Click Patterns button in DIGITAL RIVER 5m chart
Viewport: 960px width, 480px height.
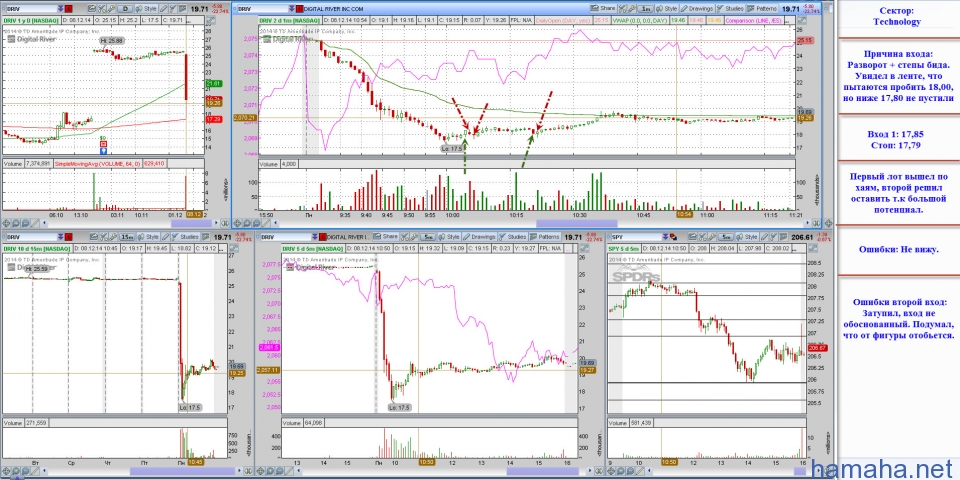tap(545, 237)
